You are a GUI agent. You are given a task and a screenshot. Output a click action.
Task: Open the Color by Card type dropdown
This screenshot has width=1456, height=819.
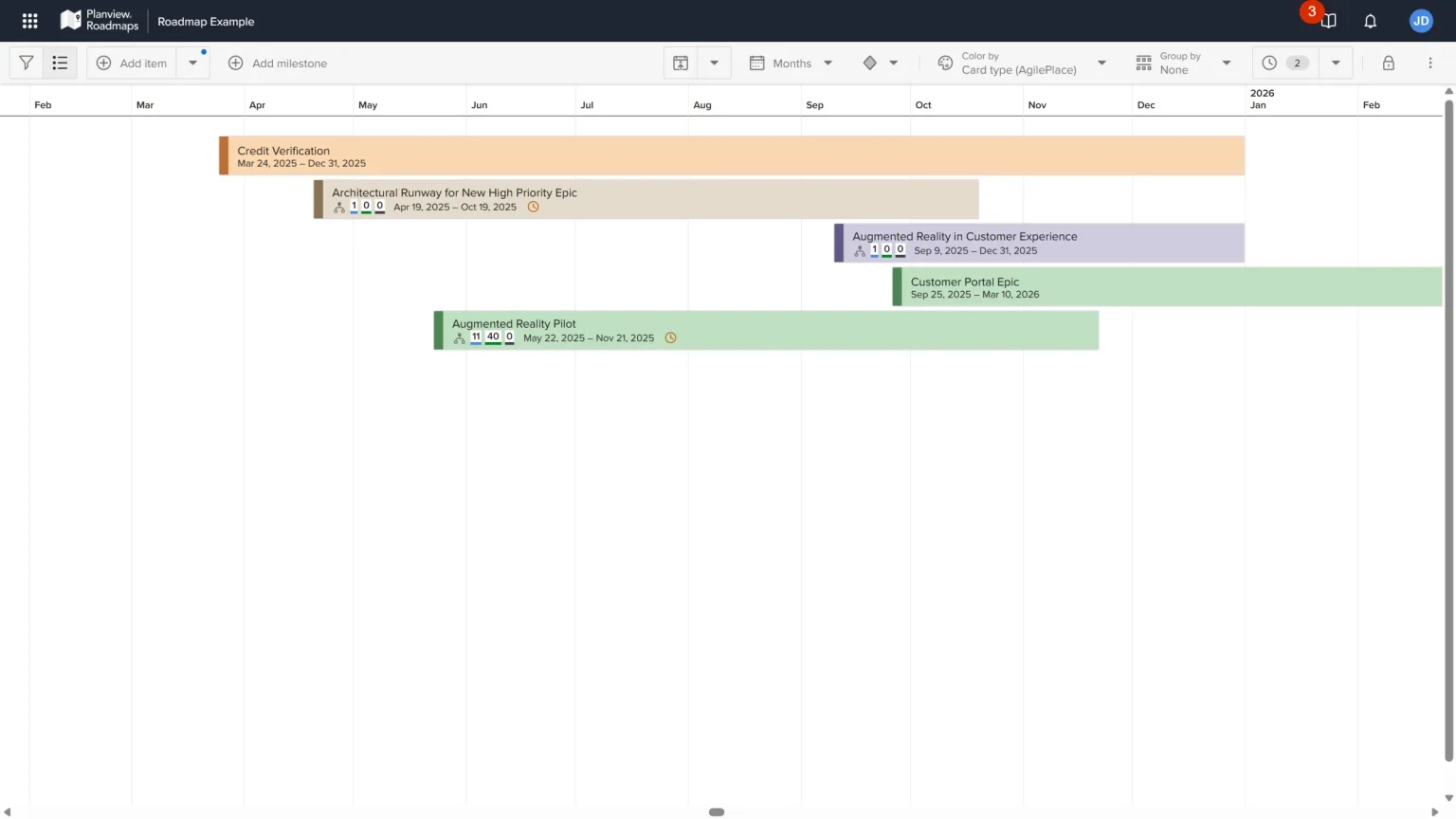[x=1022, y=63]
